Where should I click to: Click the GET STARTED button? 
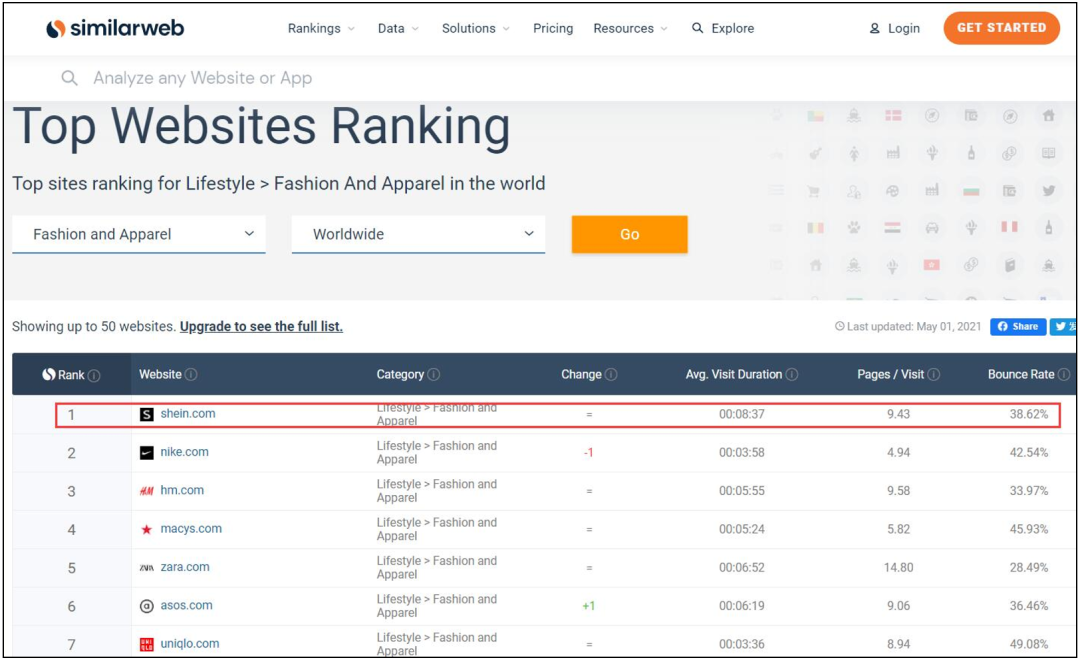(1001, 28)
